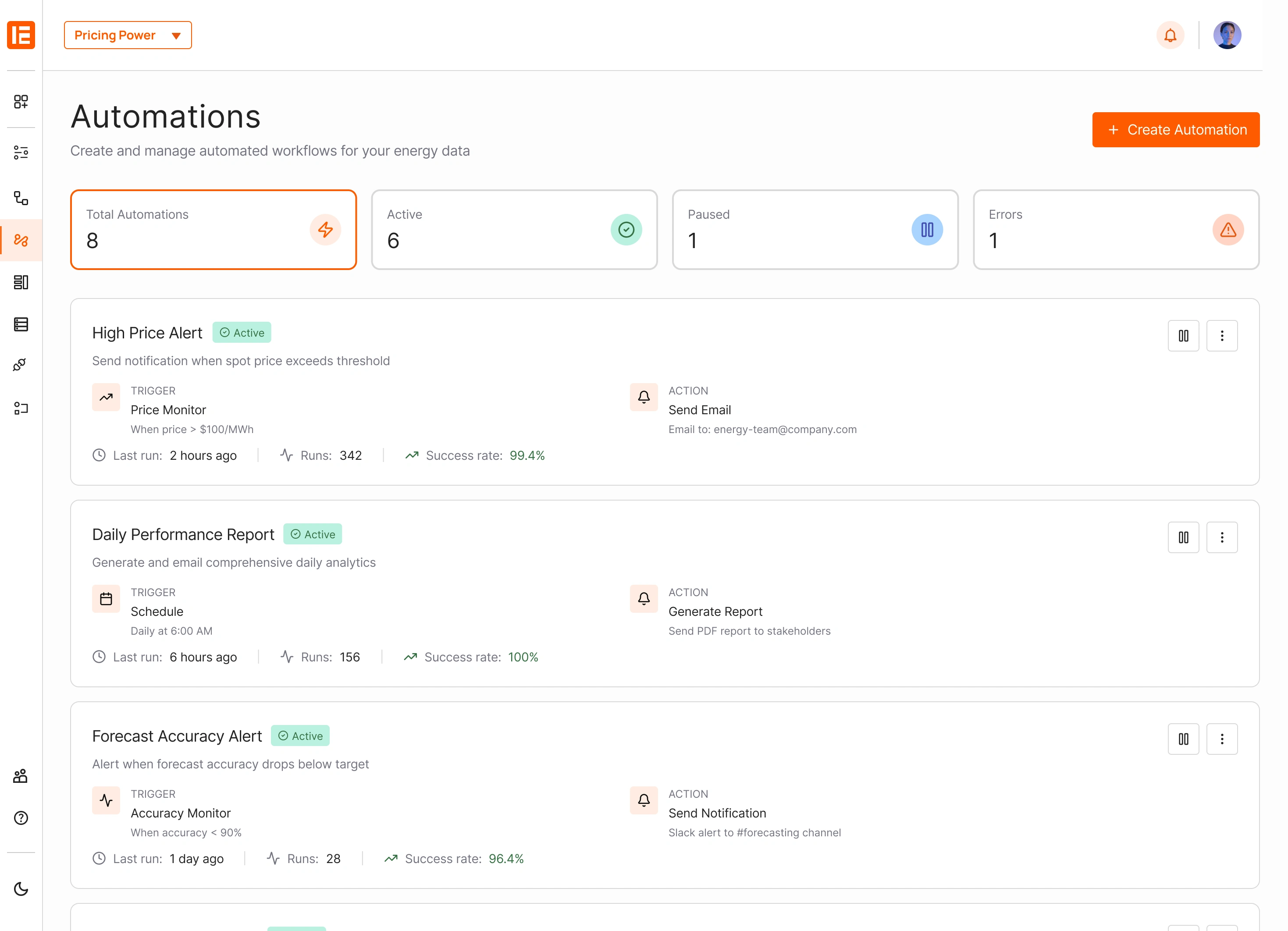Toggle dark mode moon icon
This screenshot has width=1288, height=931.
click(21, 889)
